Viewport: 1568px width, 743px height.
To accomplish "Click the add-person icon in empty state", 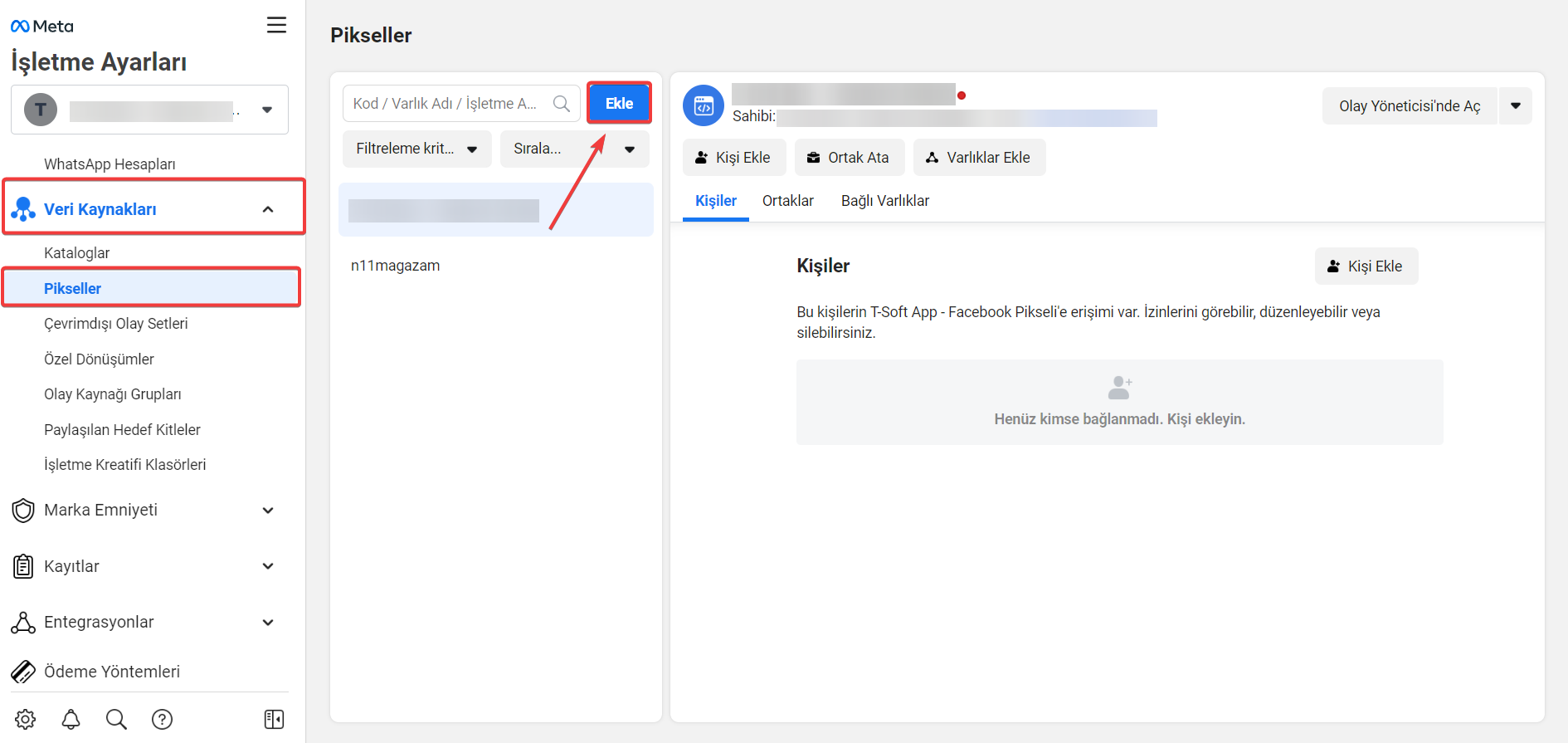I will (x=1120, y=388).
